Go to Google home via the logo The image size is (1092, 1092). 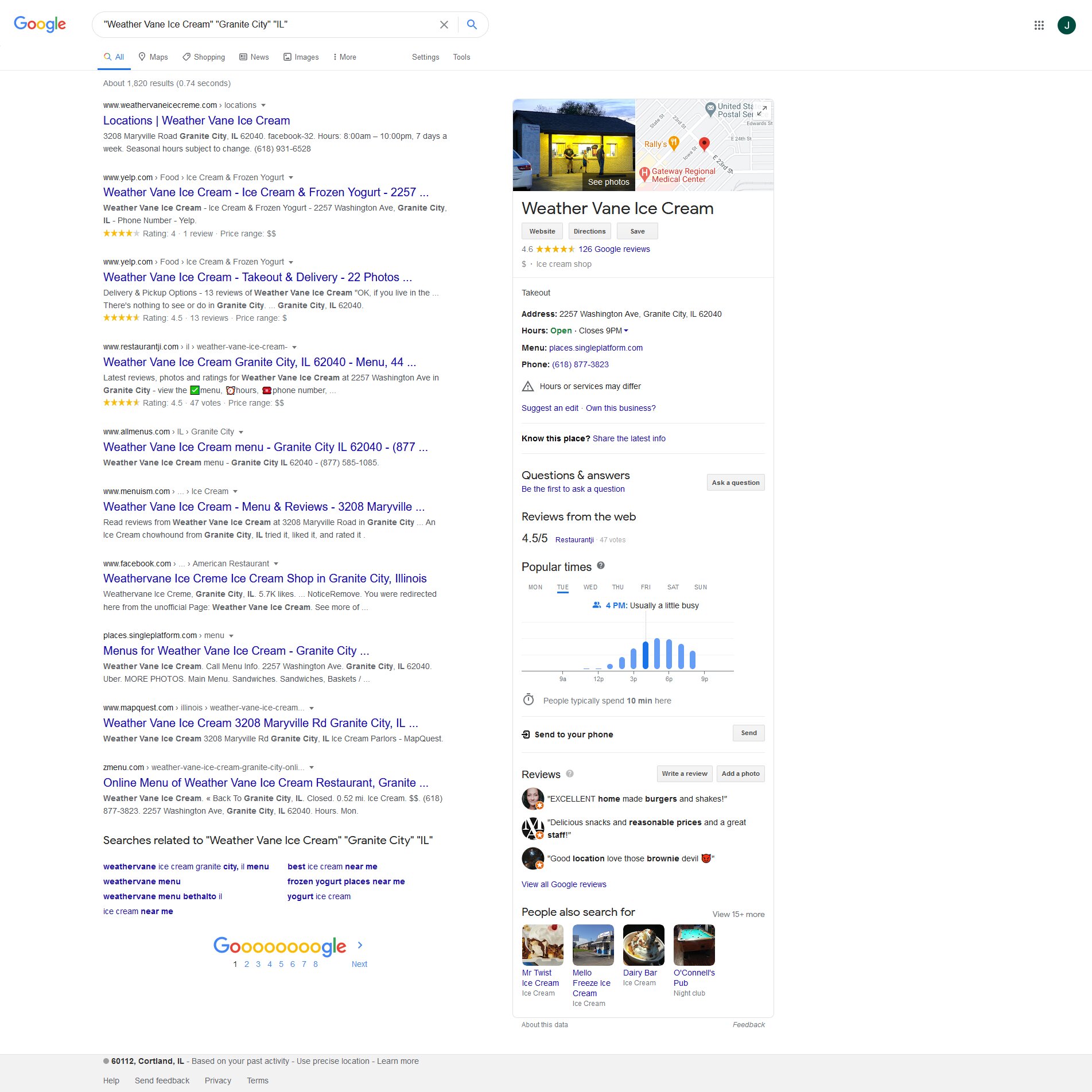click(40, 24)
